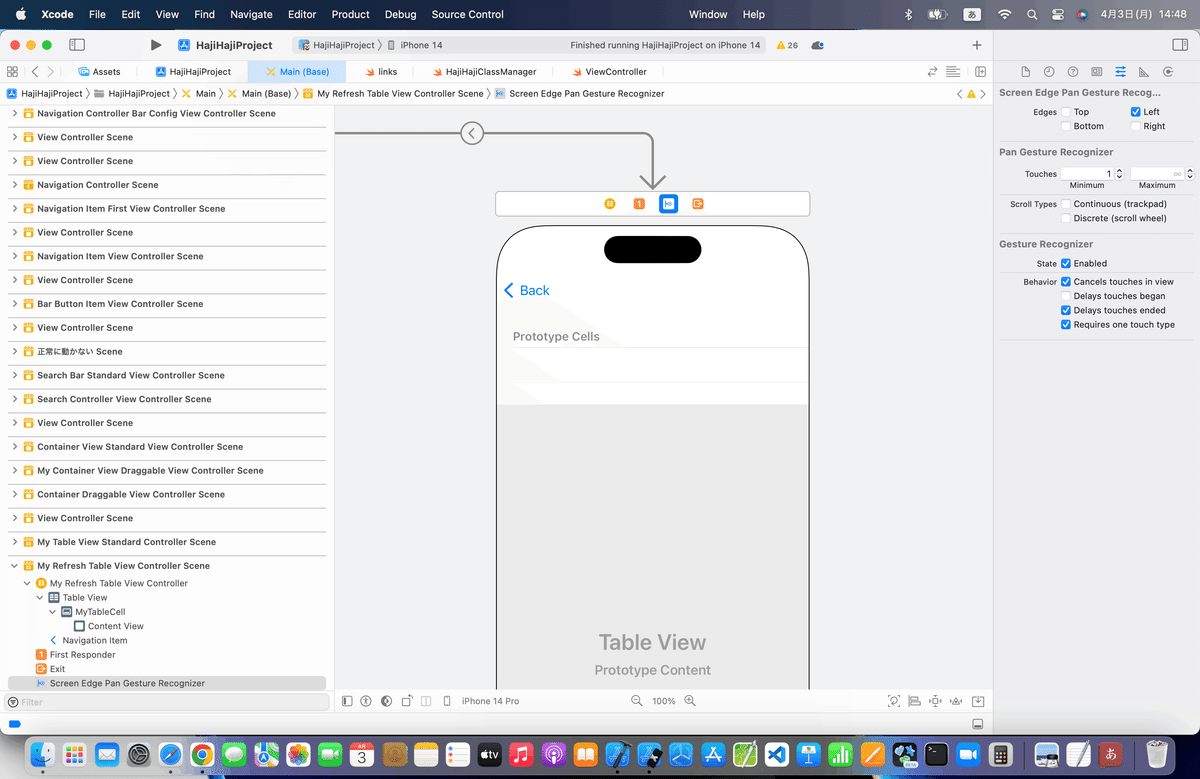Toggle the Enabled state checkbox
Image resolution: width=1200 pixels, height=779 pixels.
tap(1066, 263)
